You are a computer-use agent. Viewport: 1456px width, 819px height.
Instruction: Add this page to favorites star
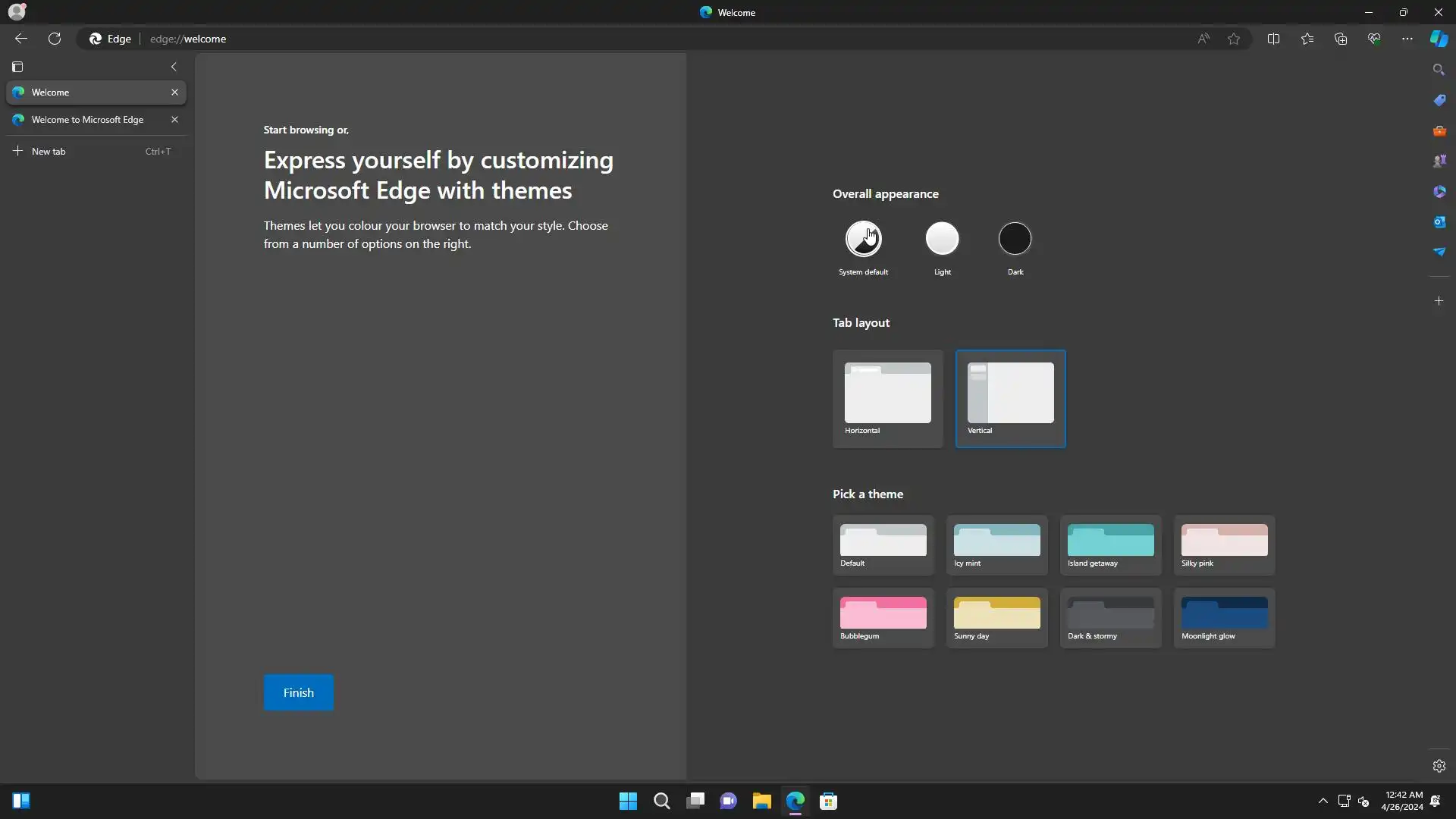click(1234, 39)
